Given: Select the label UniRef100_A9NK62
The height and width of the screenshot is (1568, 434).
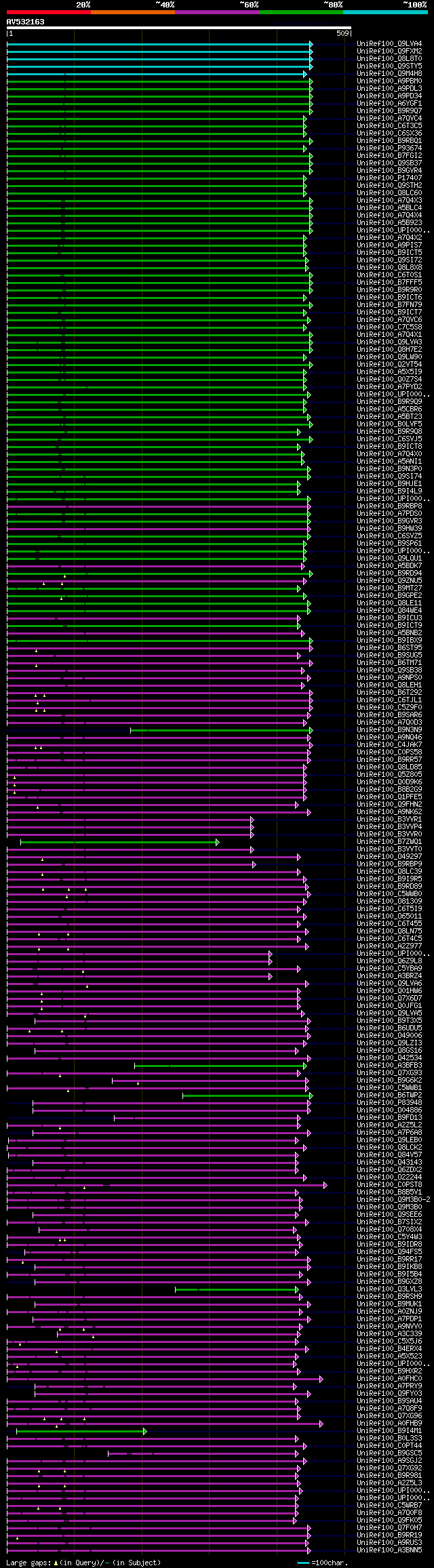Looking at the screenshot, I should (389, 812).
